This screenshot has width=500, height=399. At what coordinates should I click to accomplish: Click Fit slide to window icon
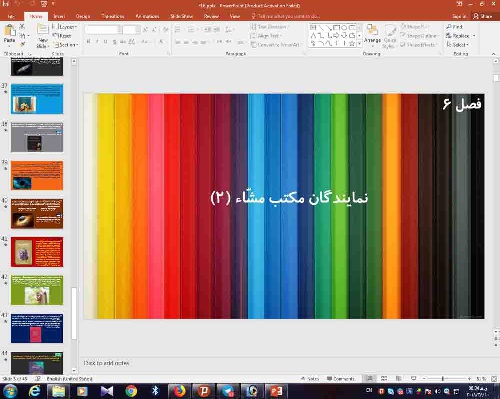coord(494,379)
